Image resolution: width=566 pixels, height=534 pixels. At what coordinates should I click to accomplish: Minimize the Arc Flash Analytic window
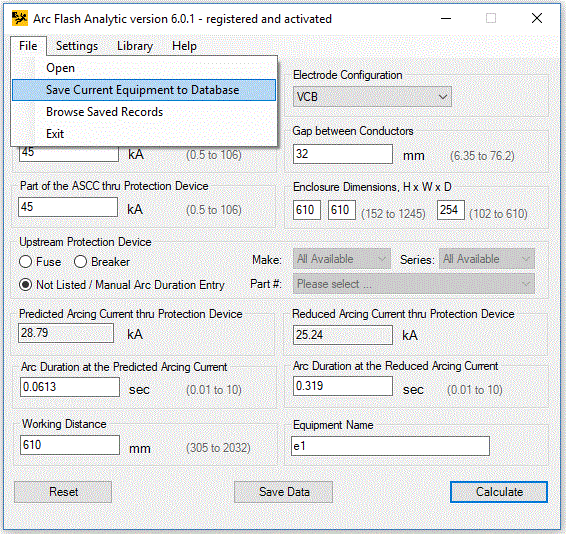446,18
